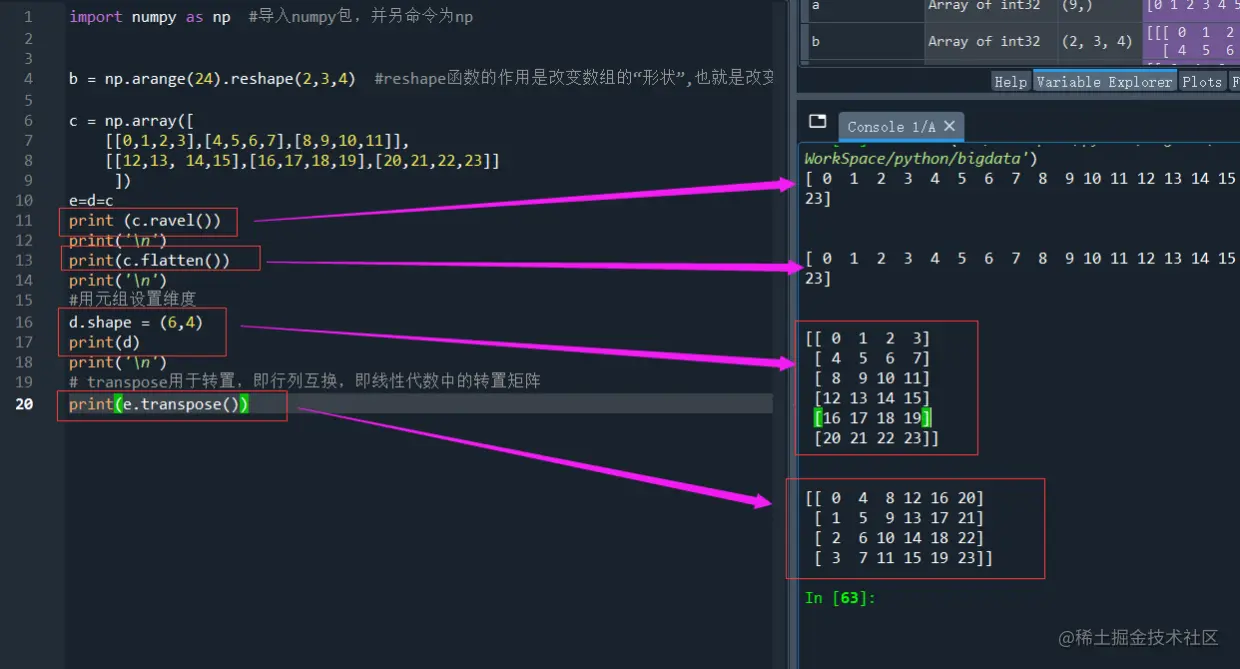Click the print (c.ravel()) statement
The width and height of the screenshot is (1240, 669).
145,220
